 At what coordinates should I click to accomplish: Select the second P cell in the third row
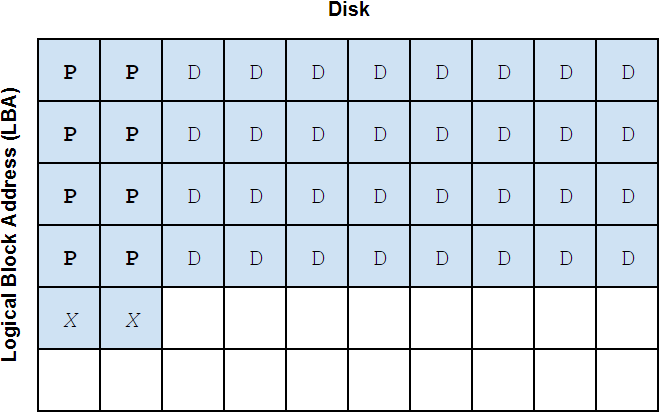pos(131,195)
